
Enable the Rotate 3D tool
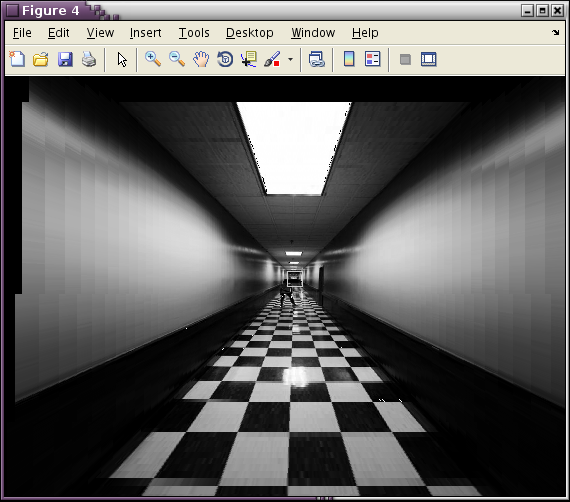[225, 59]
